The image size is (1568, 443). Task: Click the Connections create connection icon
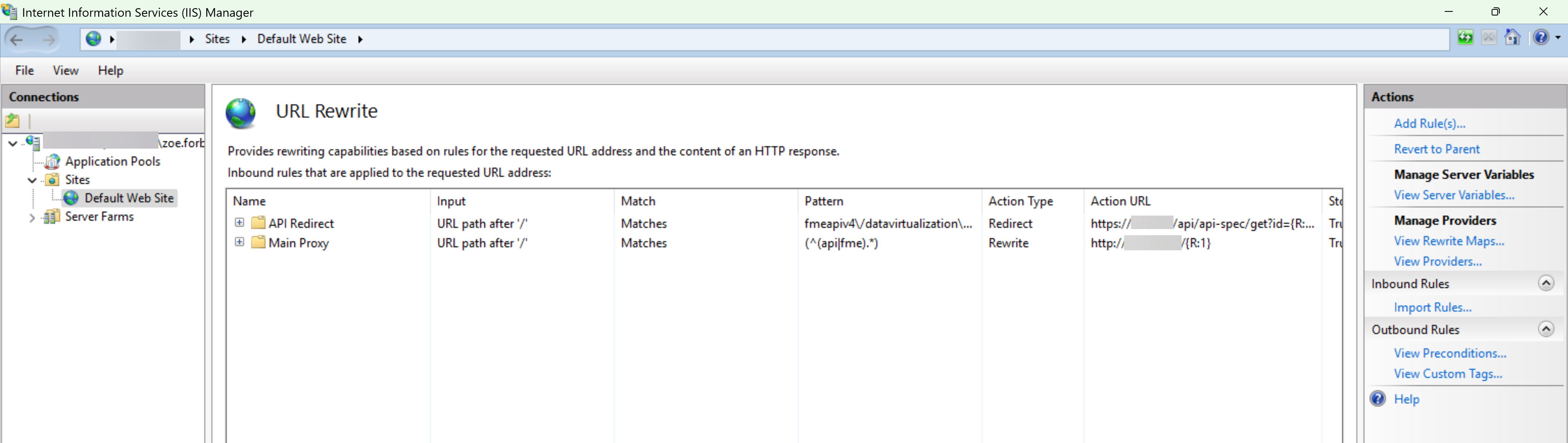coord(12,120)
